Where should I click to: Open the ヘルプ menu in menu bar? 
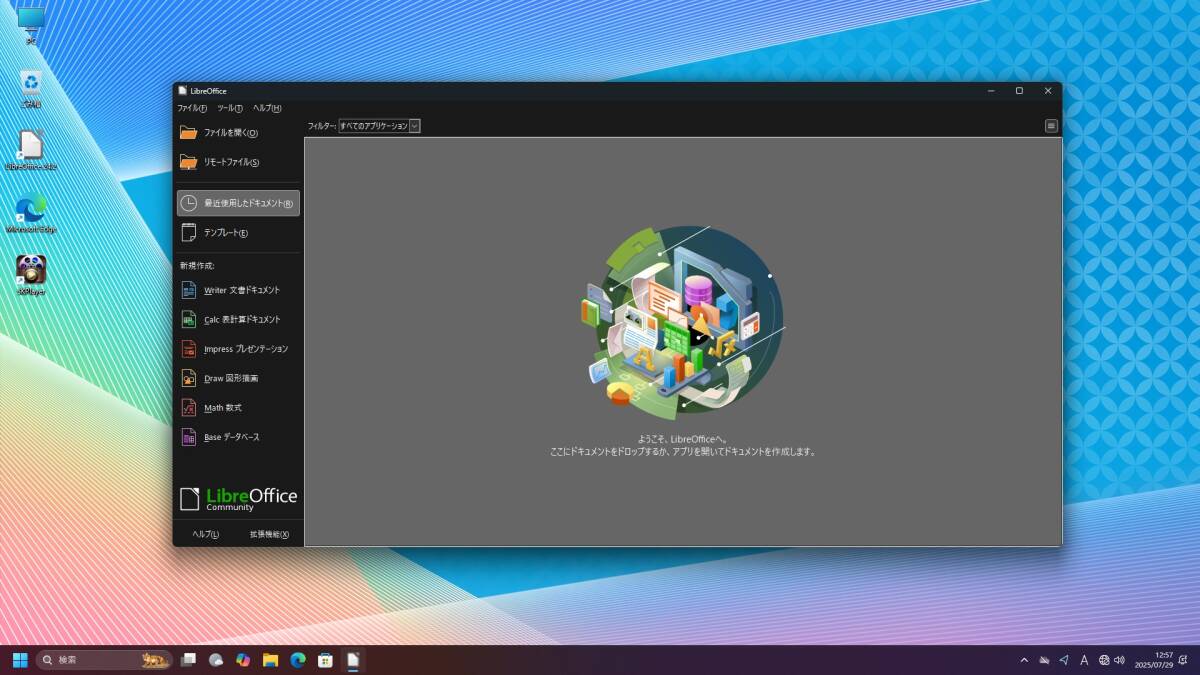pyautogui.click(x=266, y=108)
